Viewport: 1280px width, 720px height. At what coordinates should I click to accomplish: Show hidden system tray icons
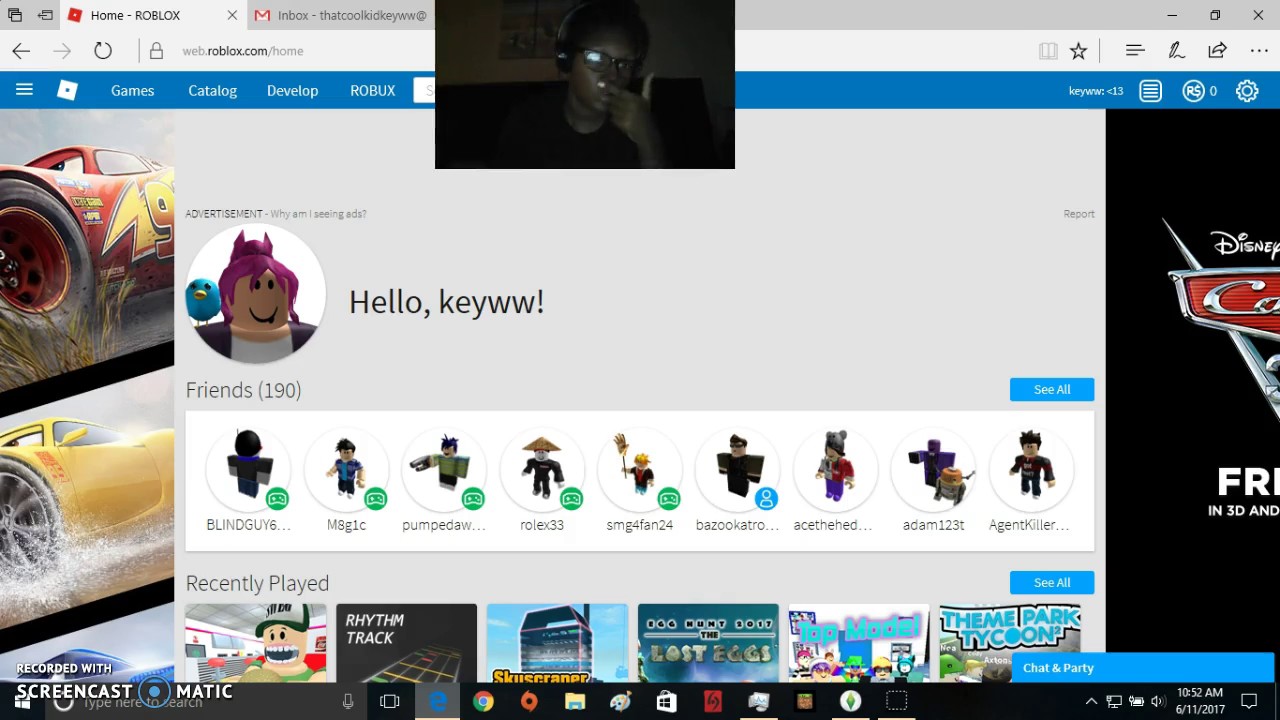tap(1091, 702)
